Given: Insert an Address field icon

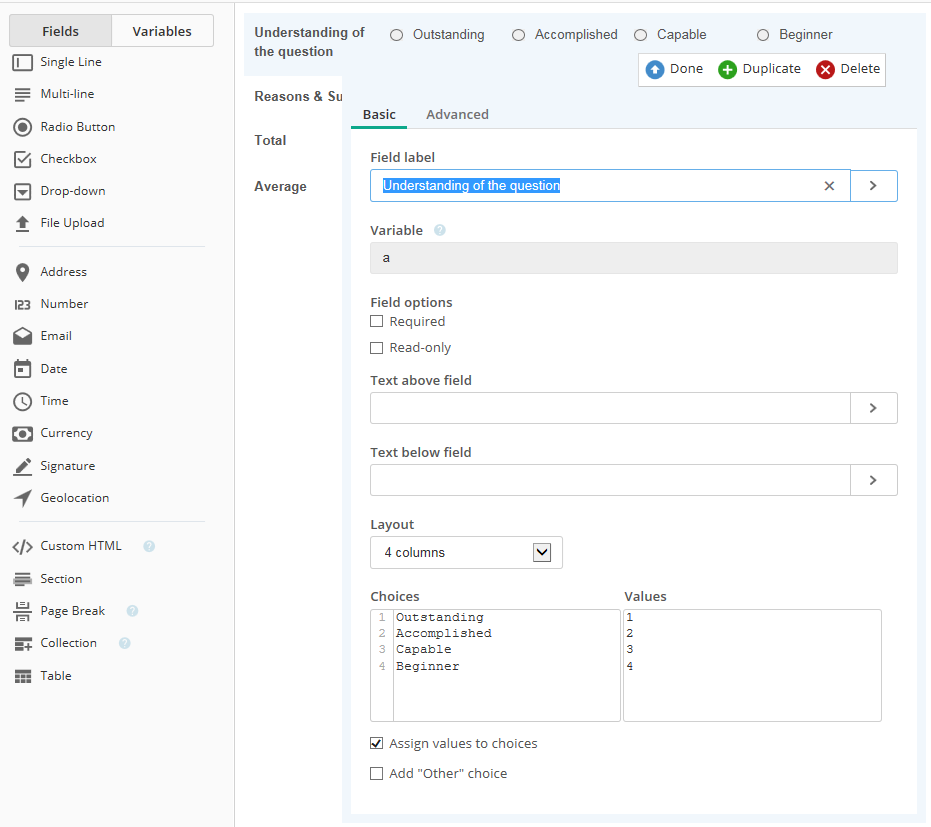Looking at the screenshot, I should tap(23, 273).
